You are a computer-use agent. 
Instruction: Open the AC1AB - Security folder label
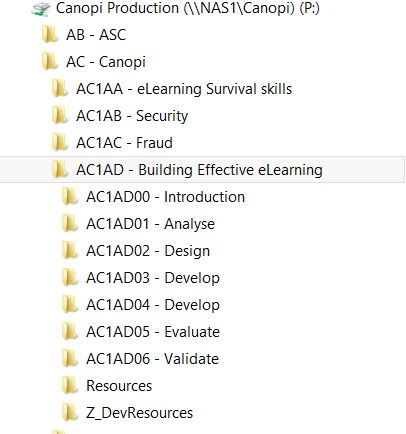coord(132,116)
